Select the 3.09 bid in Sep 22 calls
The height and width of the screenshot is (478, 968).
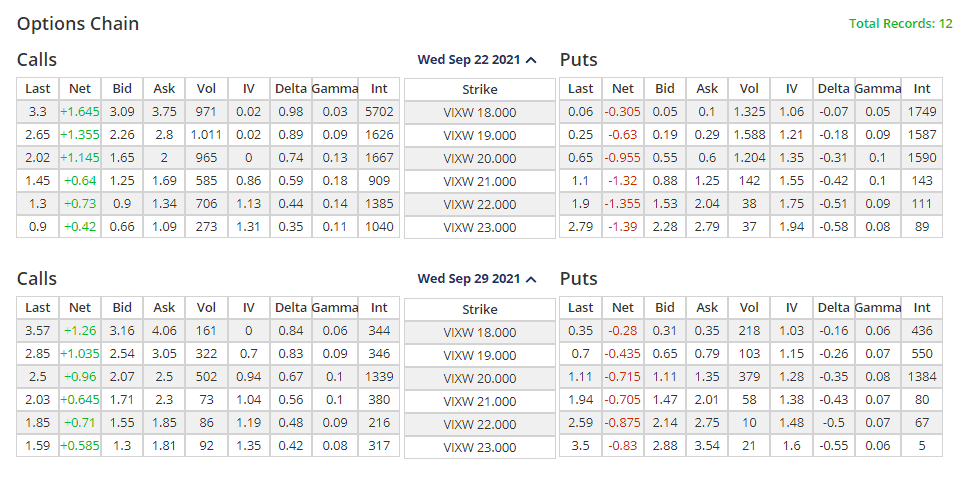tap(122, 112)
